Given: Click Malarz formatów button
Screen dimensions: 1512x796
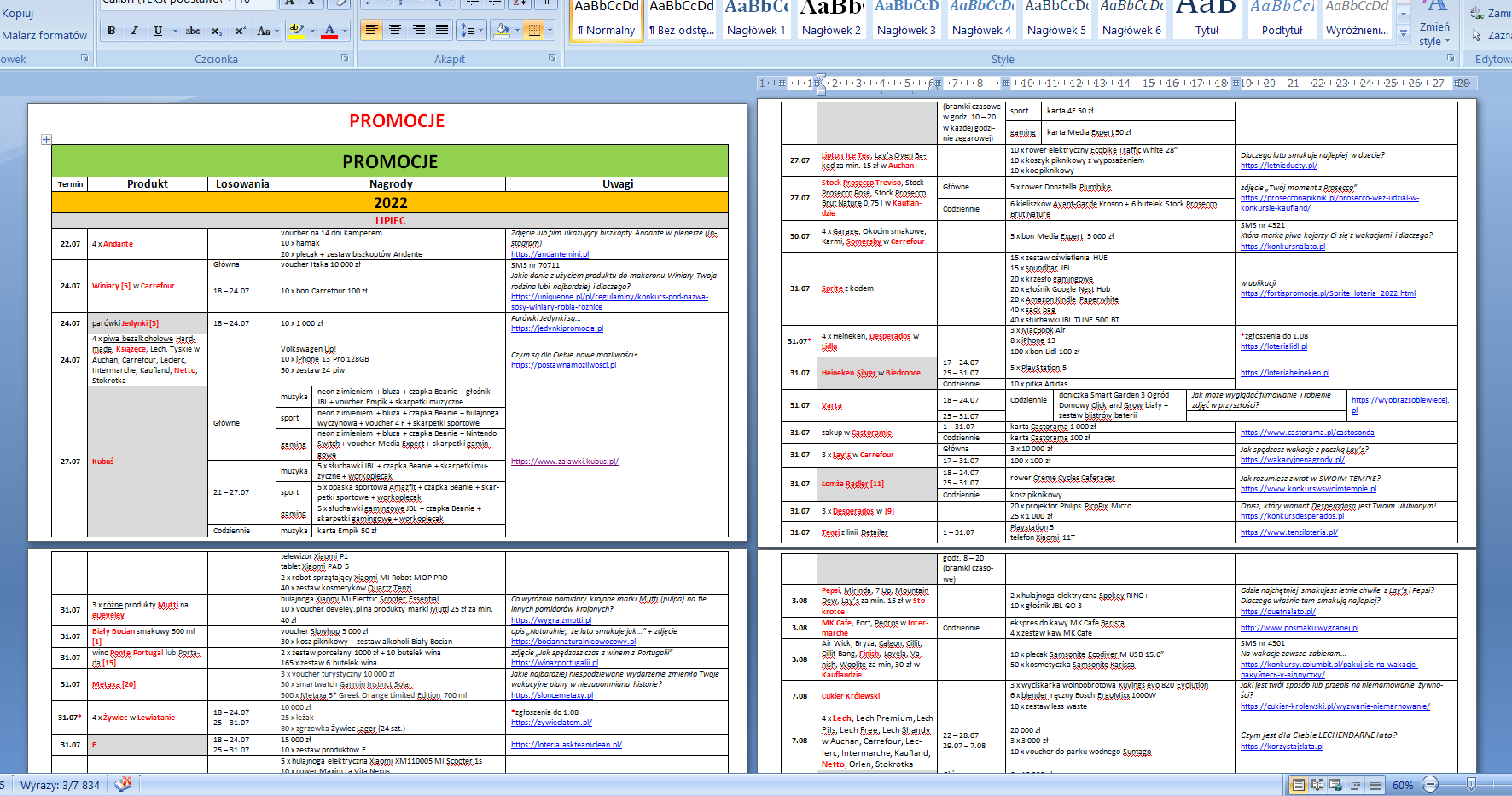Looking at the screenshot, I should [44, 35].
